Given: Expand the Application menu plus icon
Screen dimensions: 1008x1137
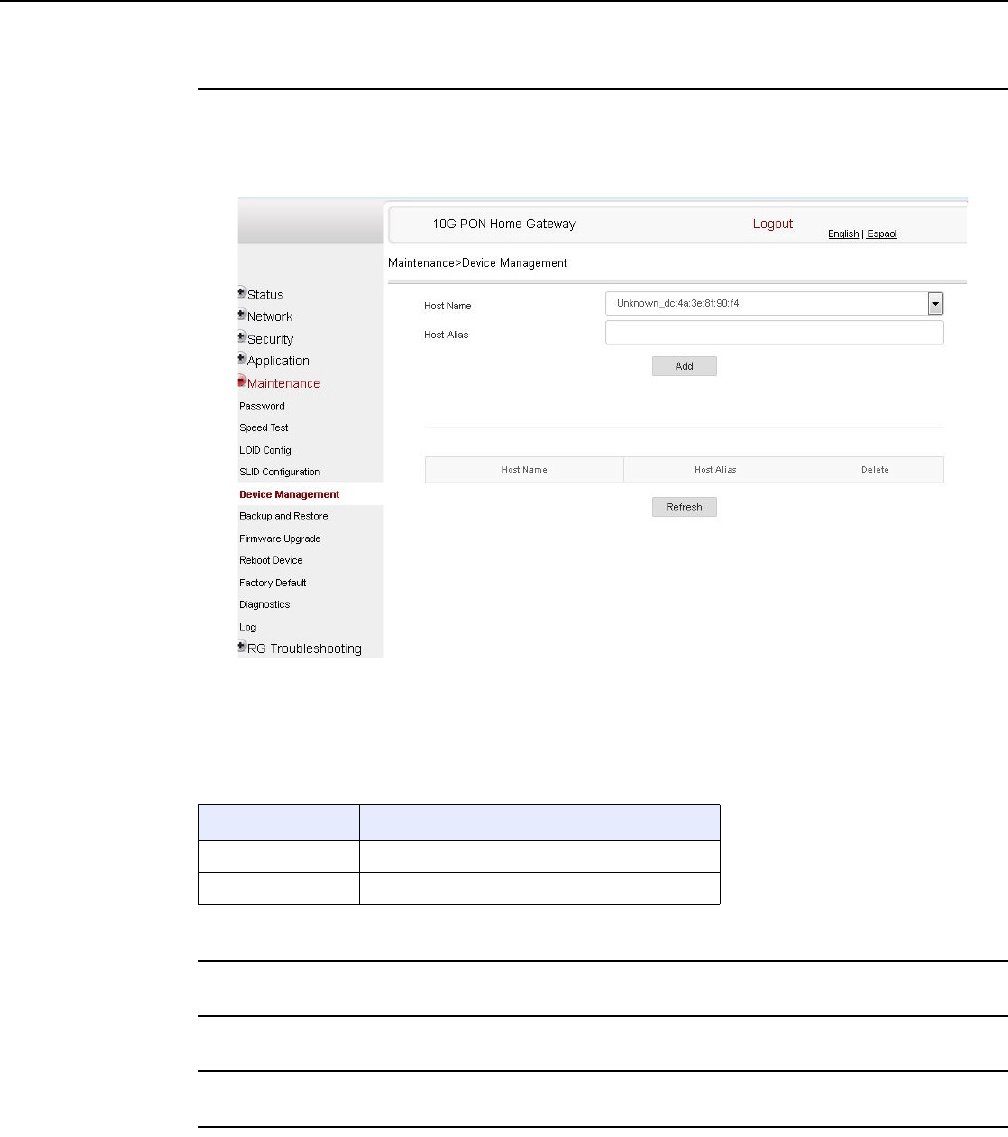Looking at the screenshot, I should [241, 359].
